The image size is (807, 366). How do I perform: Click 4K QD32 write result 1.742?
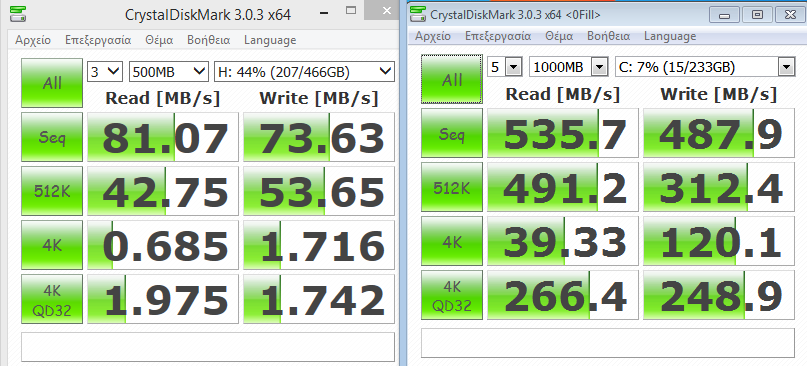(x=319, y=299)
